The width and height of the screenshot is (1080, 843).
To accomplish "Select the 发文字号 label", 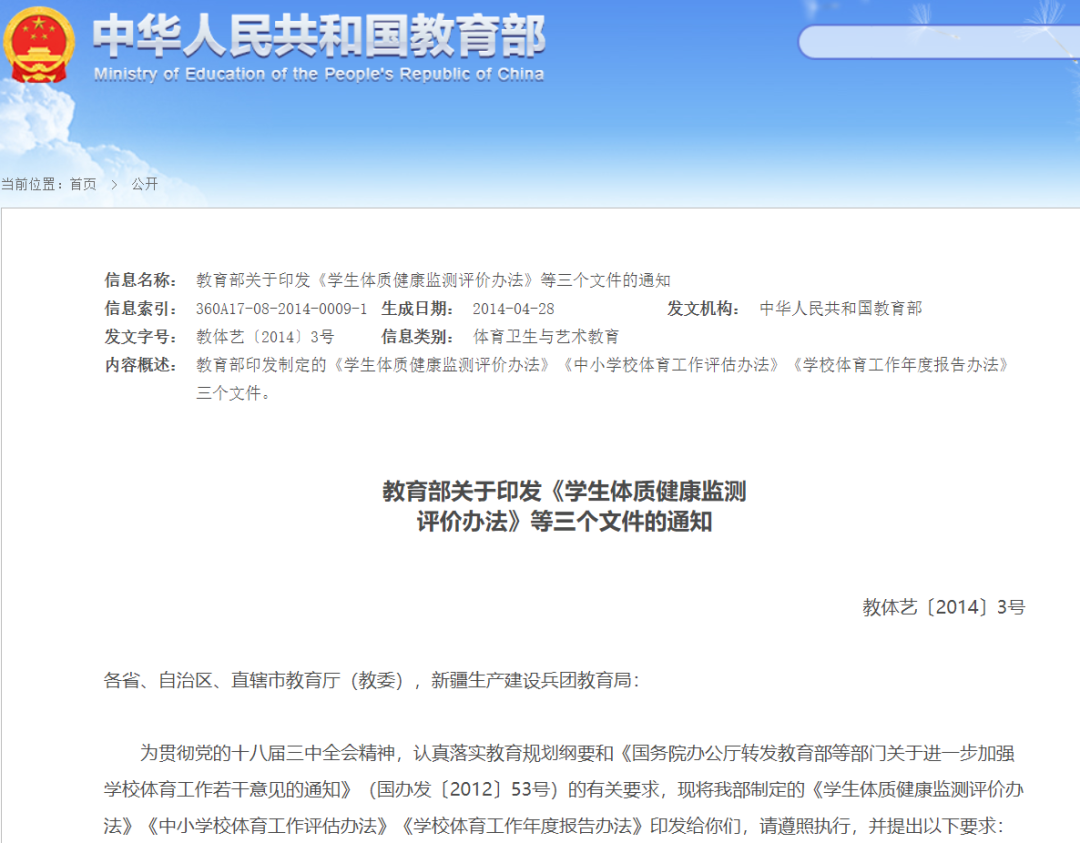I will click(x=141, y=336).
